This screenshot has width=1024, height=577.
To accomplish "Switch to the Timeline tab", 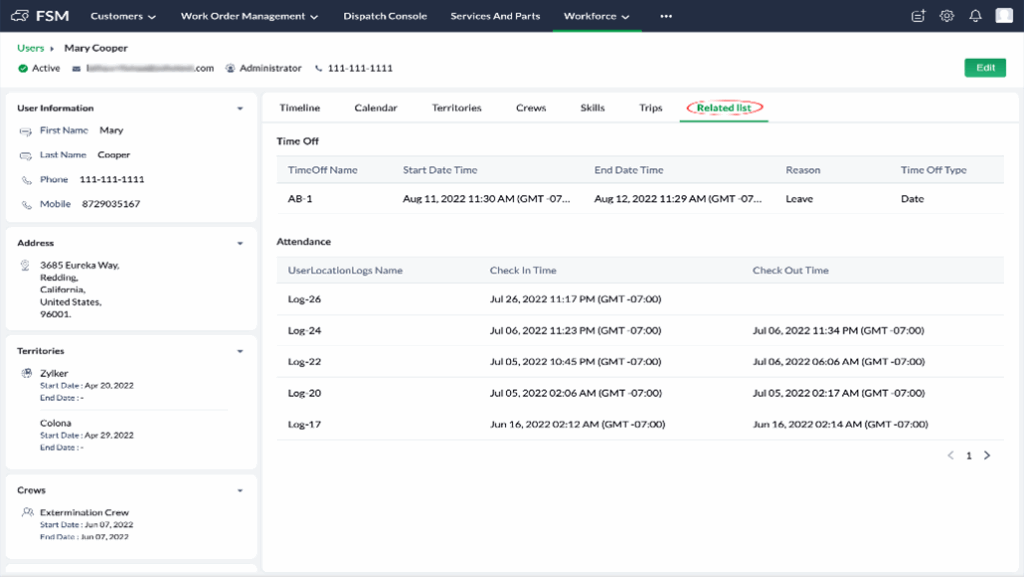I will click(x=300, y=108).
